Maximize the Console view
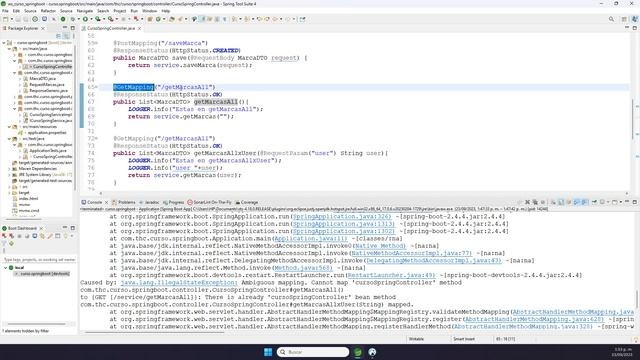 (635, 202)
